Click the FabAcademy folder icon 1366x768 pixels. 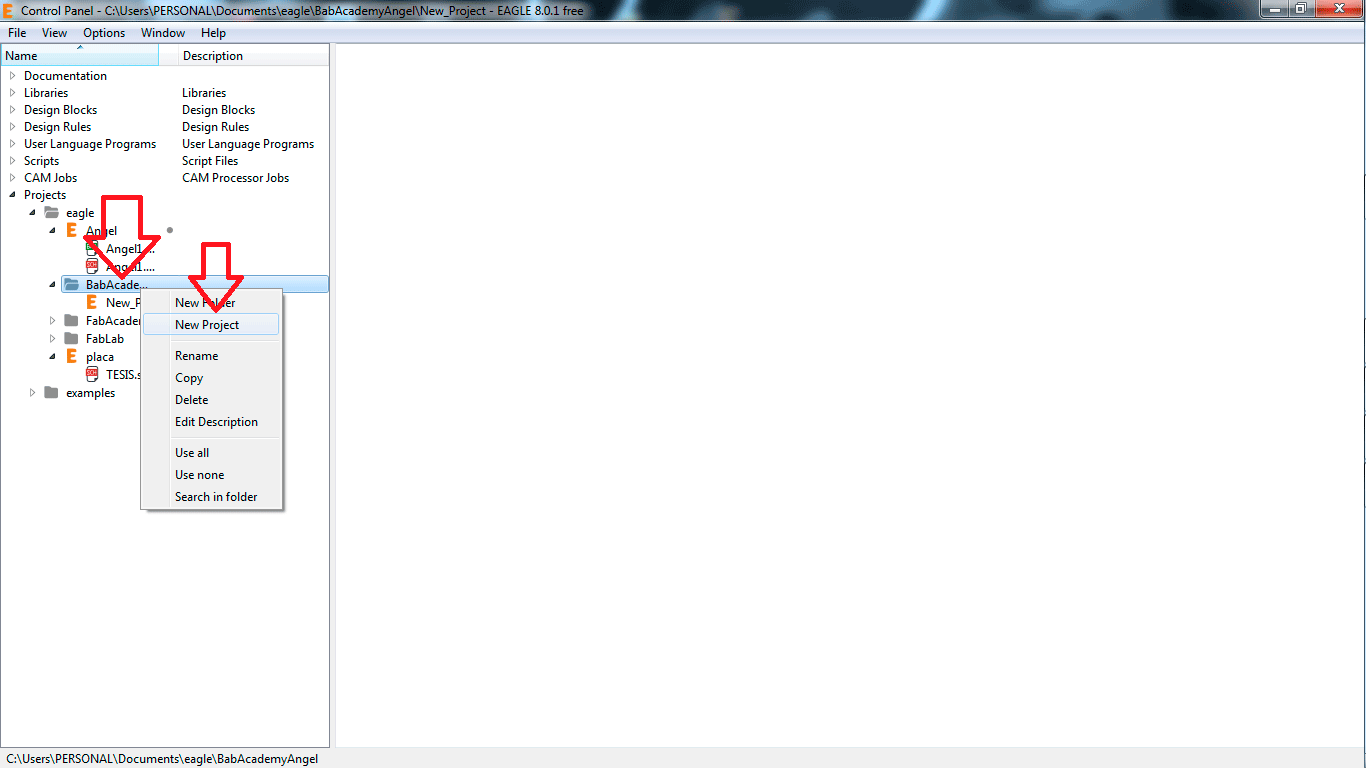tap(71, 321)
